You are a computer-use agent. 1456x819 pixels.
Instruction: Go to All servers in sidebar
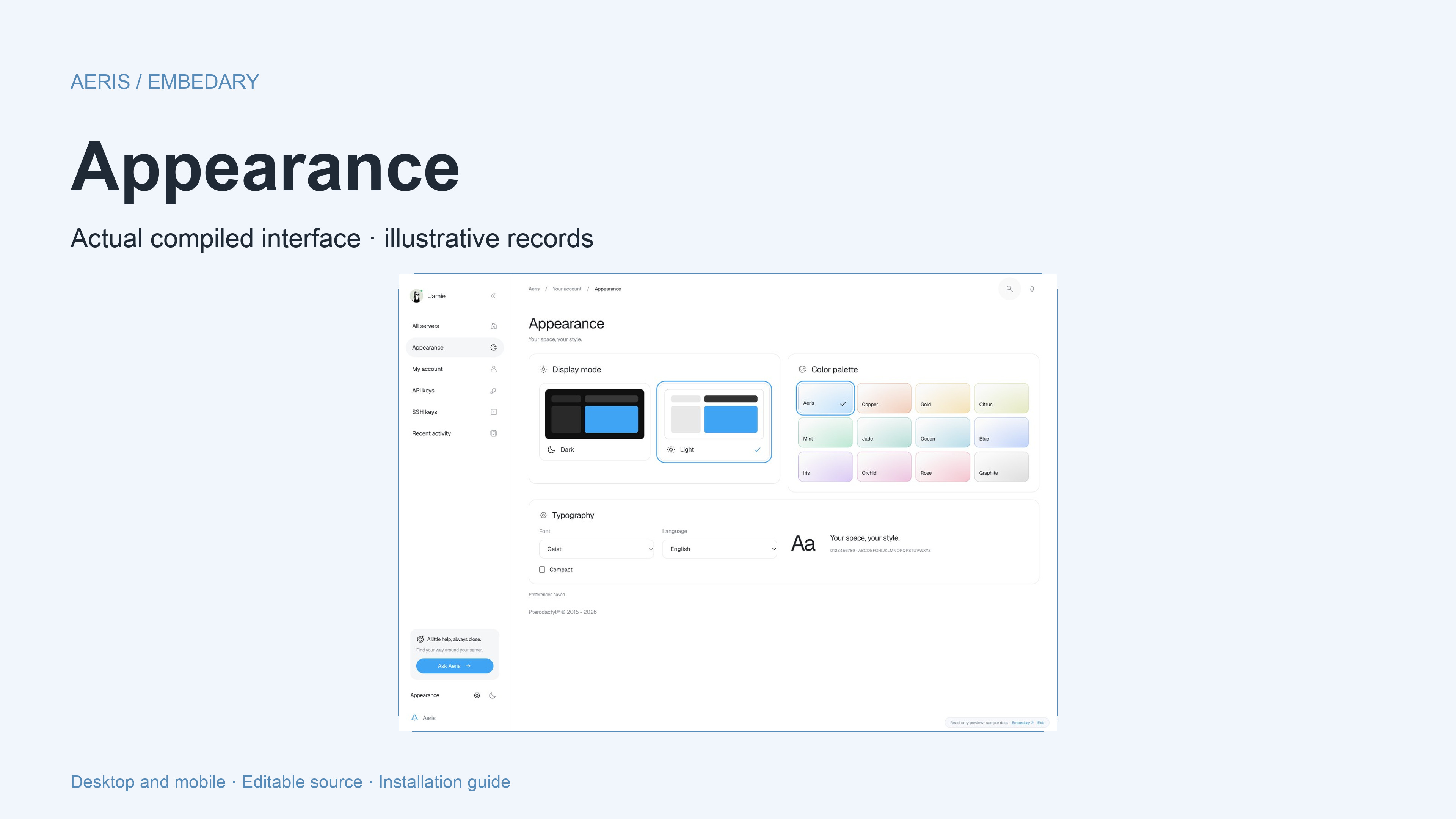455,326
